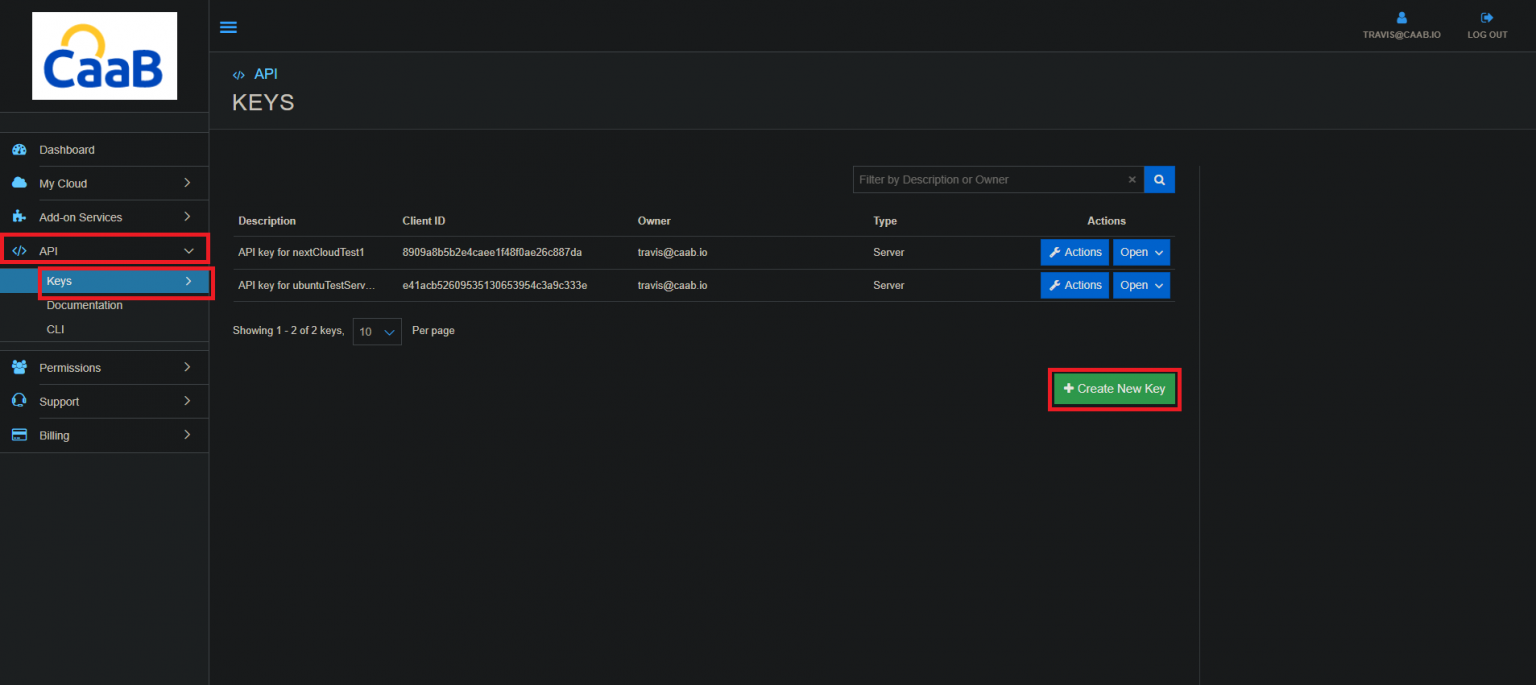Expand the Open dropdown for nextCloudTest1 key
1536x685 pixels.
pos(1140,252)
